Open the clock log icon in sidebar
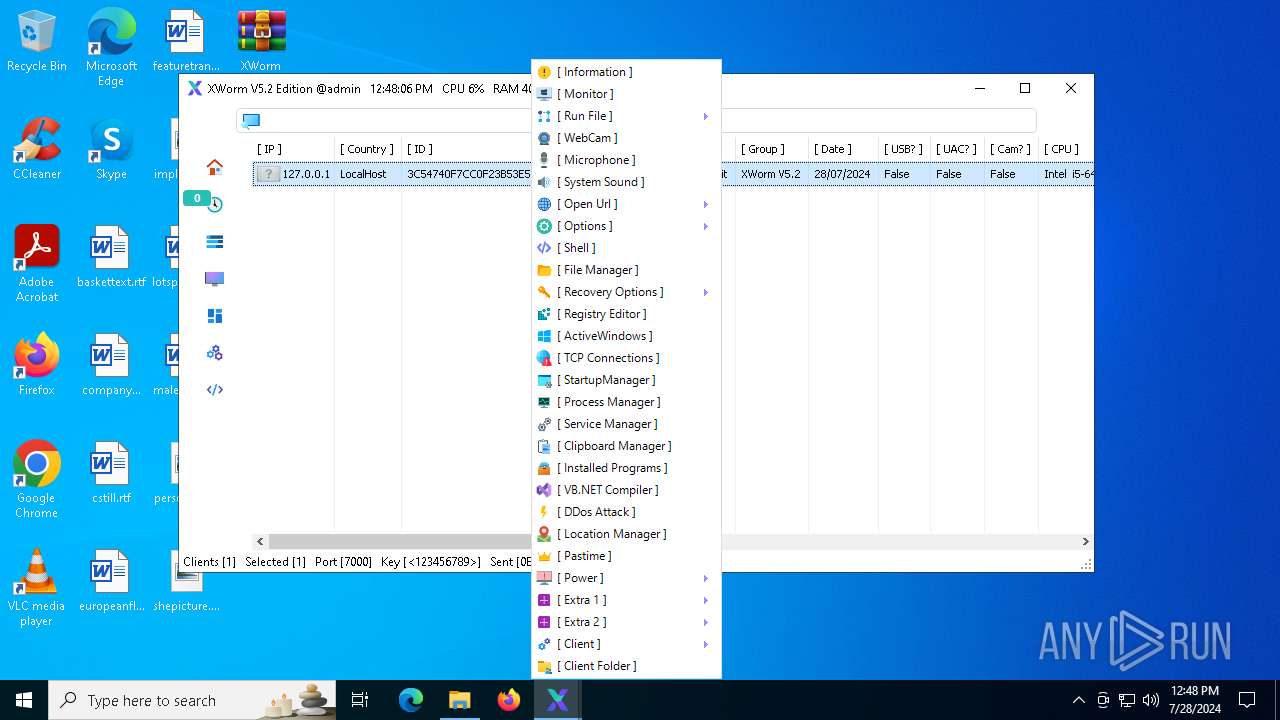 tap(214, 204)
